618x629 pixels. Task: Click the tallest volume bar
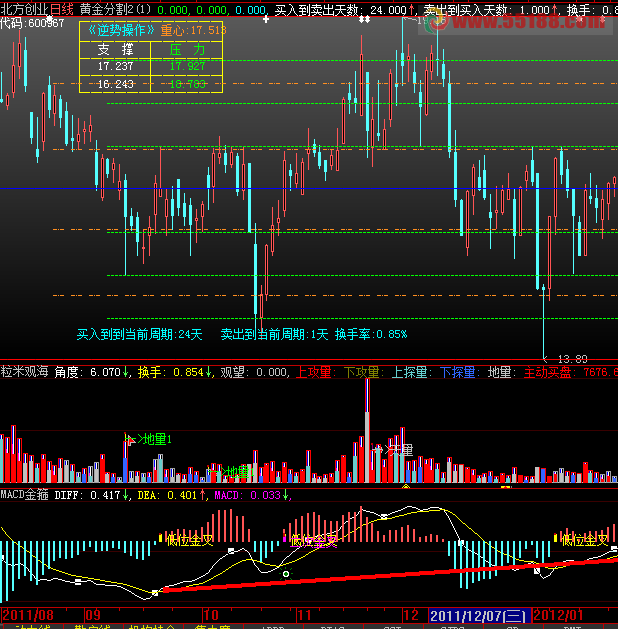point(367,430)
